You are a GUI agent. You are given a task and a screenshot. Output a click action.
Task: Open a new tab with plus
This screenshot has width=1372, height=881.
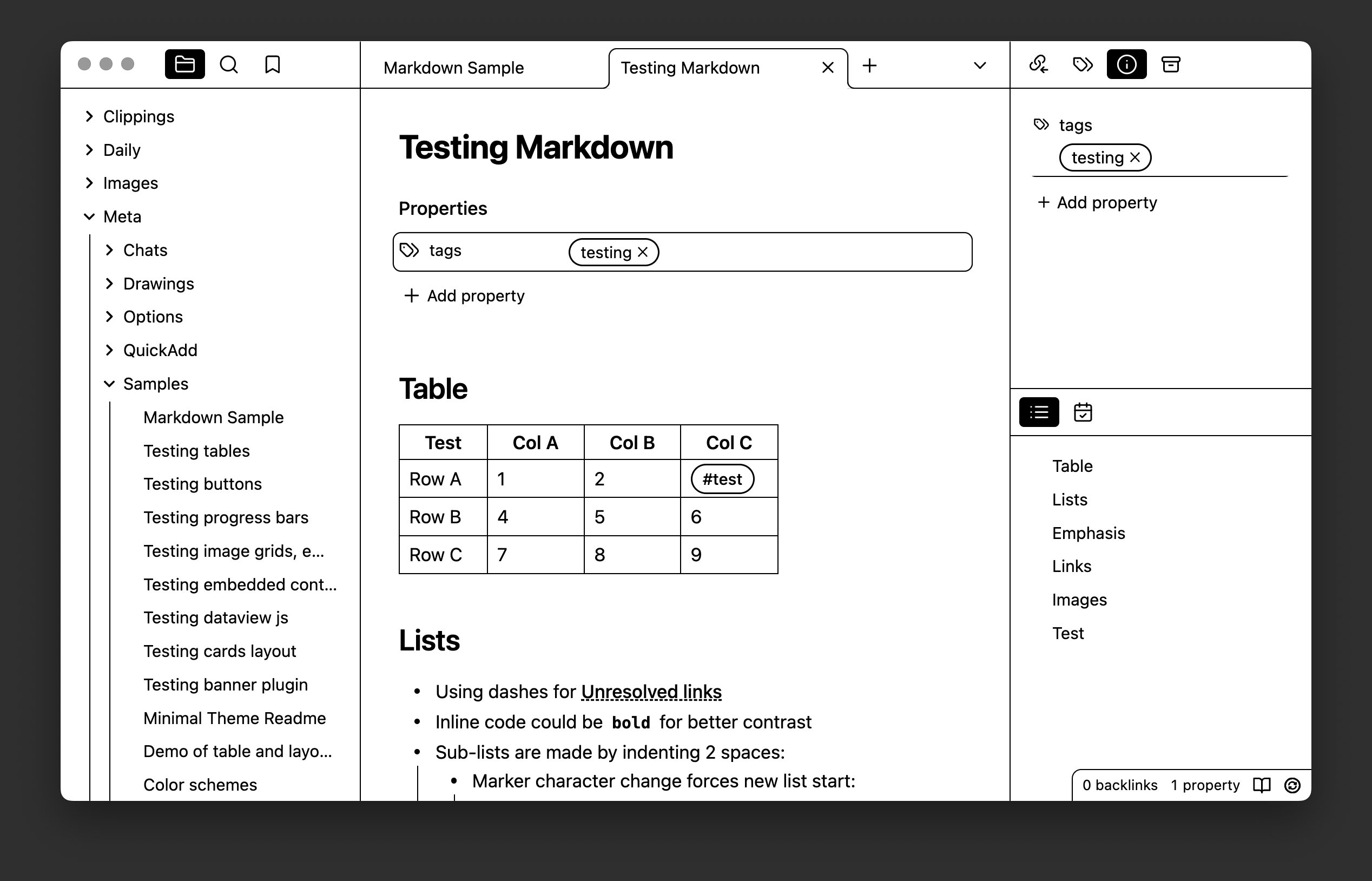pos(869,66)
